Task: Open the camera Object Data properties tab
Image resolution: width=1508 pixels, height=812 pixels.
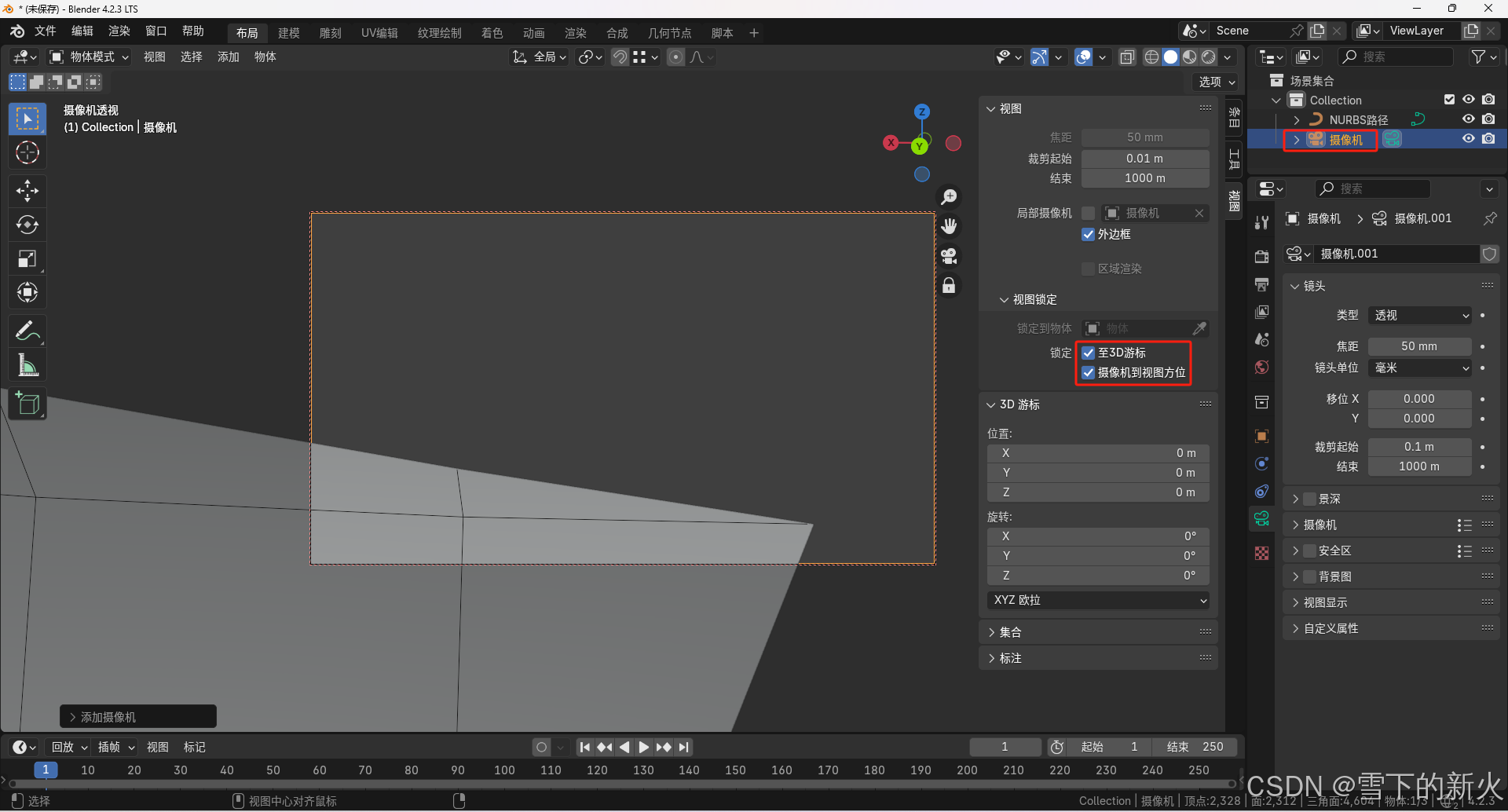Action: click(x=1261, y=518)
